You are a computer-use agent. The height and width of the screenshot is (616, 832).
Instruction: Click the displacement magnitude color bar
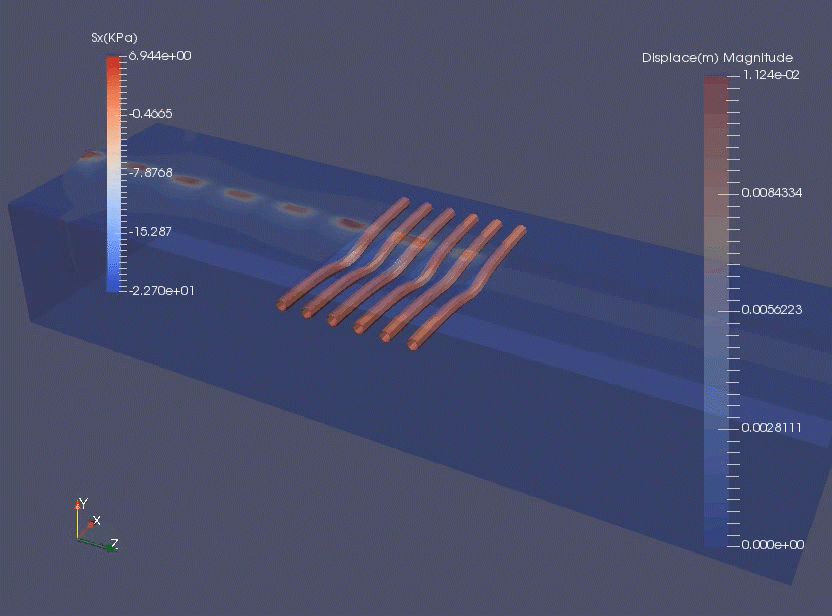tap(715, 311)
